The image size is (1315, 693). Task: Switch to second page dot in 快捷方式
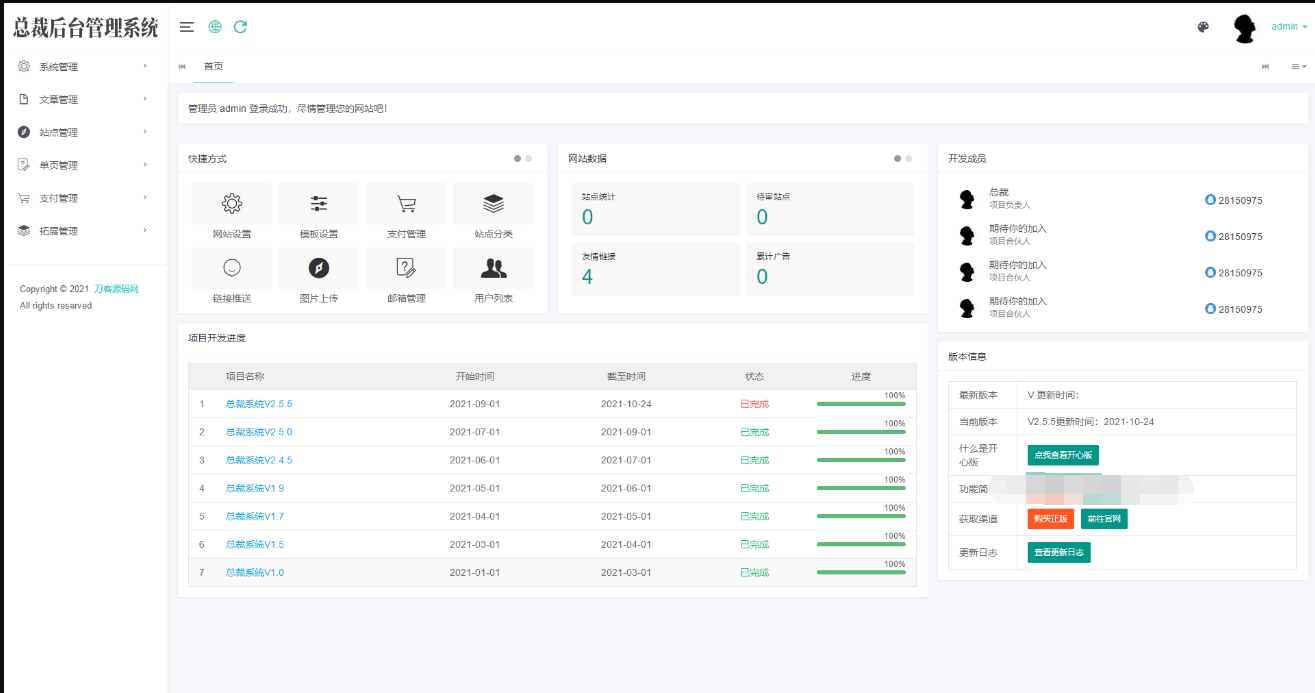(x=529, y=158)
